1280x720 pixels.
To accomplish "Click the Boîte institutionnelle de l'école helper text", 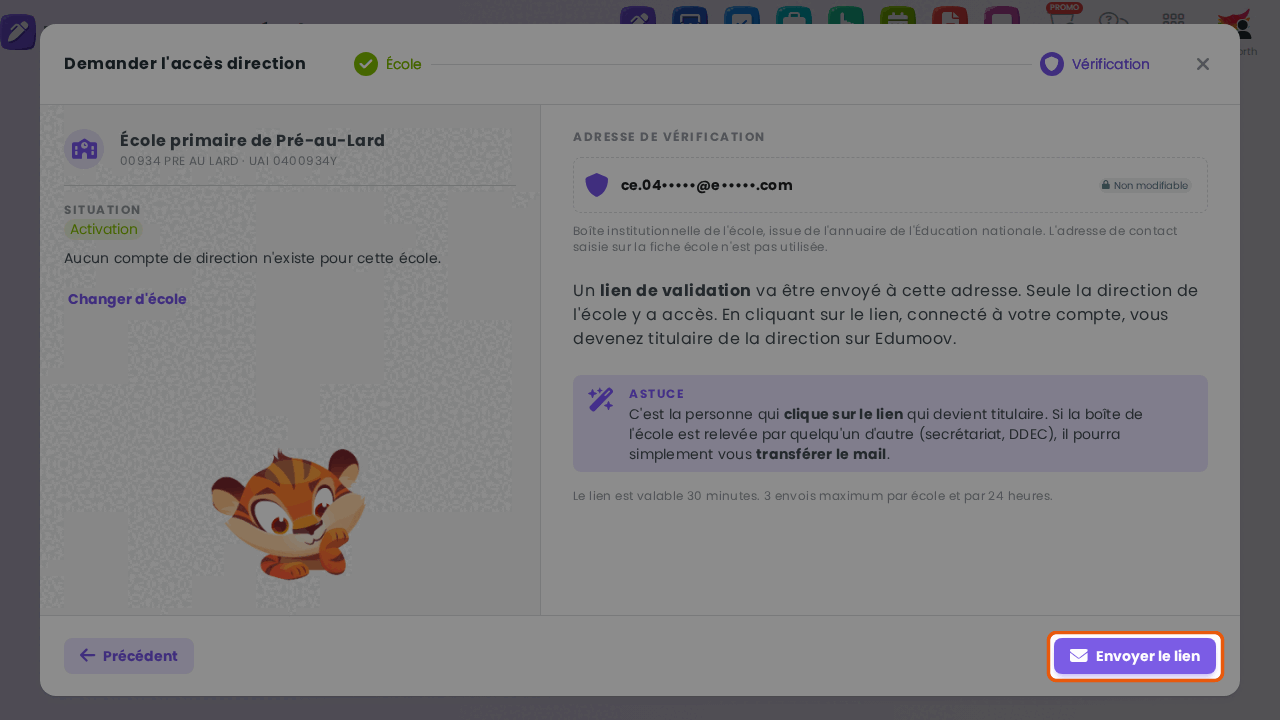I will pyautogui.click(x=875, y=238).
